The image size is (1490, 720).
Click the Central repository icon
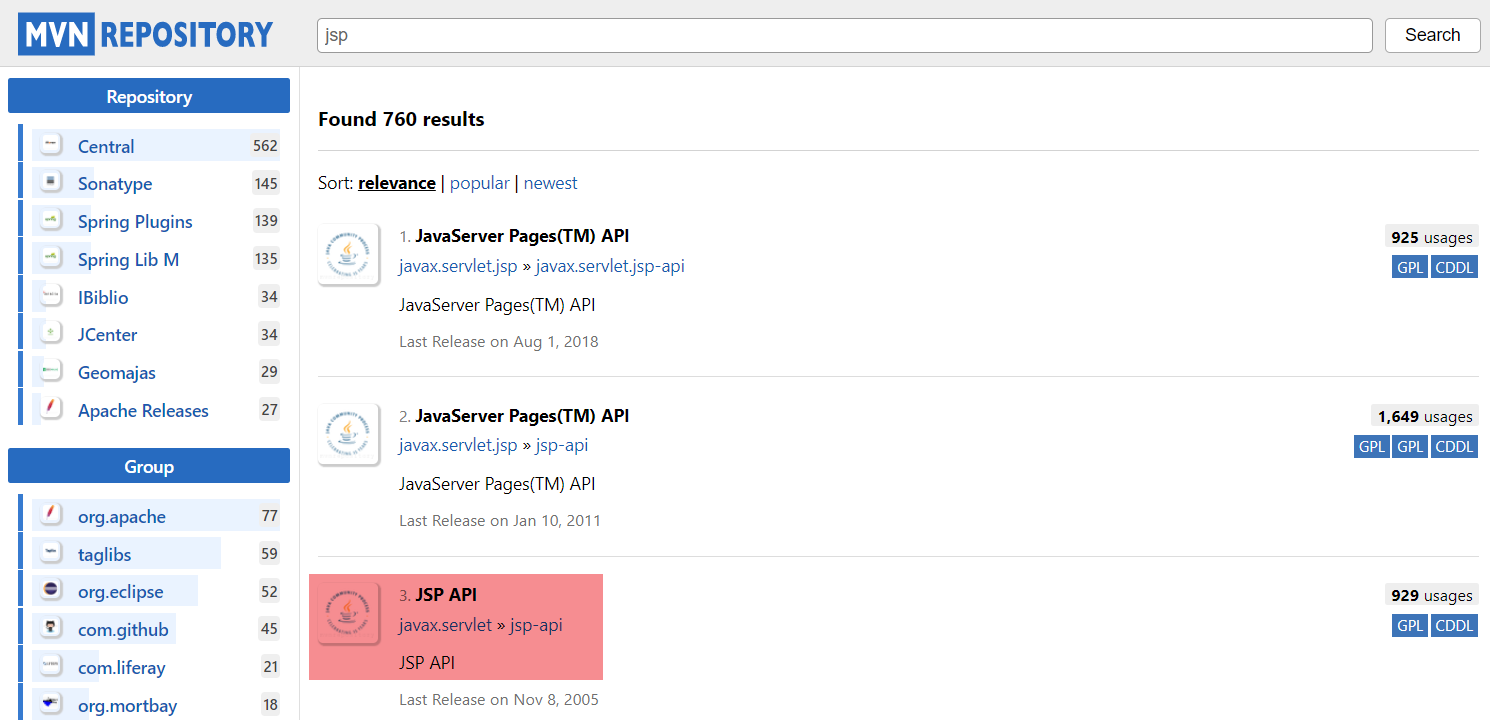pos(52,145)
